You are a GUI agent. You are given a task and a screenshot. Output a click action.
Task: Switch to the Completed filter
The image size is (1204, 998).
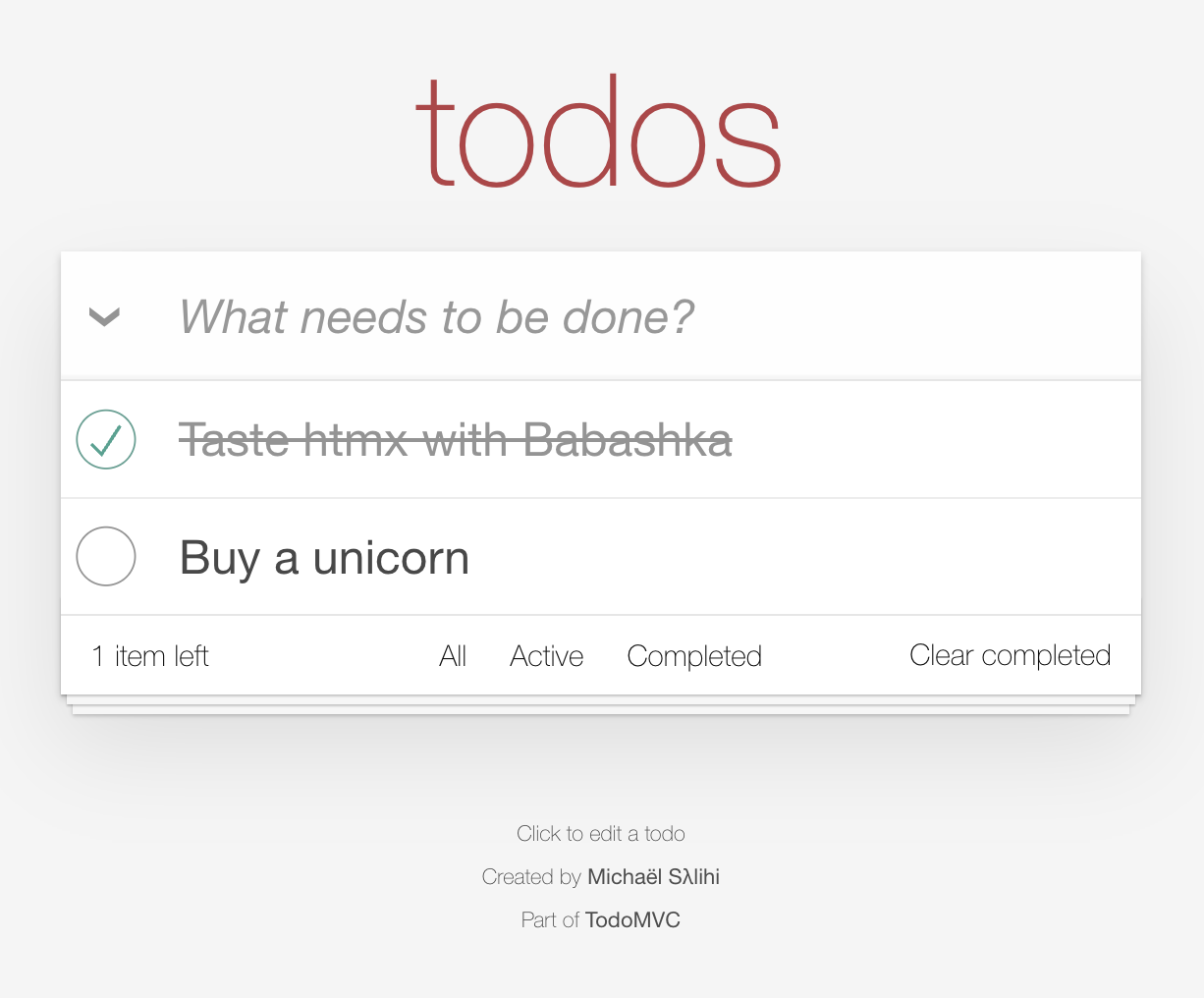coord(694,656)
